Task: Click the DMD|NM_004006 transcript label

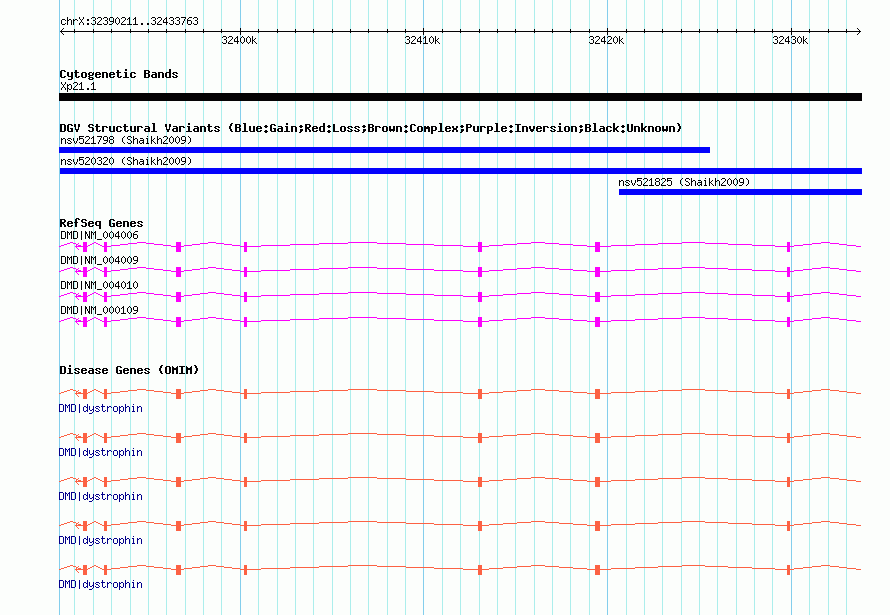Action: 99,235
